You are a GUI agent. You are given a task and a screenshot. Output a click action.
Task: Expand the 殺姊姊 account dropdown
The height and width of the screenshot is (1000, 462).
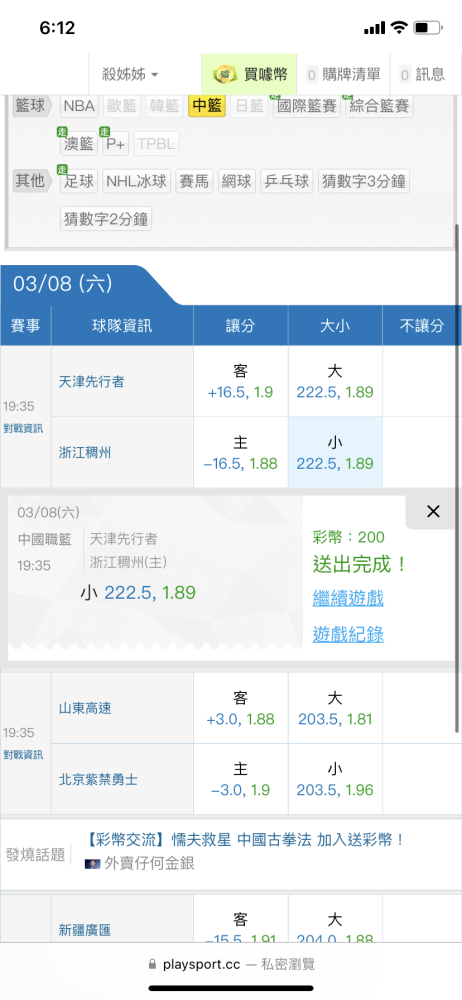click(130, 75)
